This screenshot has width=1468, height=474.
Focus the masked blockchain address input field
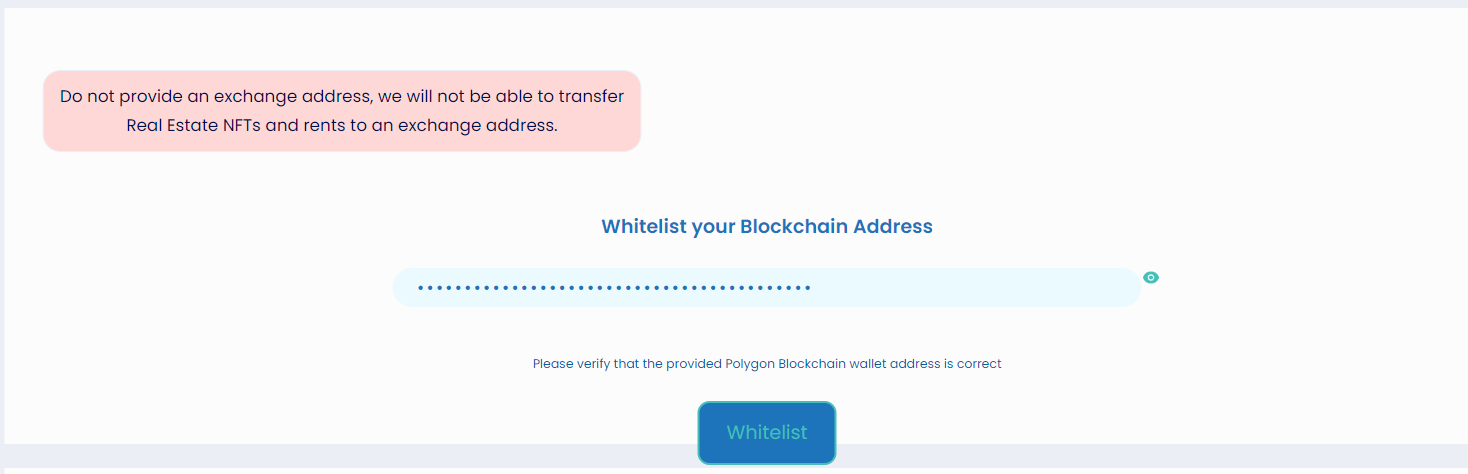[766, 288]
